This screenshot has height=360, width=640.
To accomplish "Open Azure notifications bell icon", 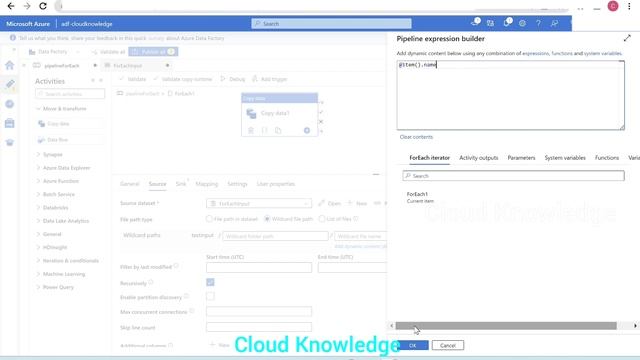I will click(x=507, y=23).
